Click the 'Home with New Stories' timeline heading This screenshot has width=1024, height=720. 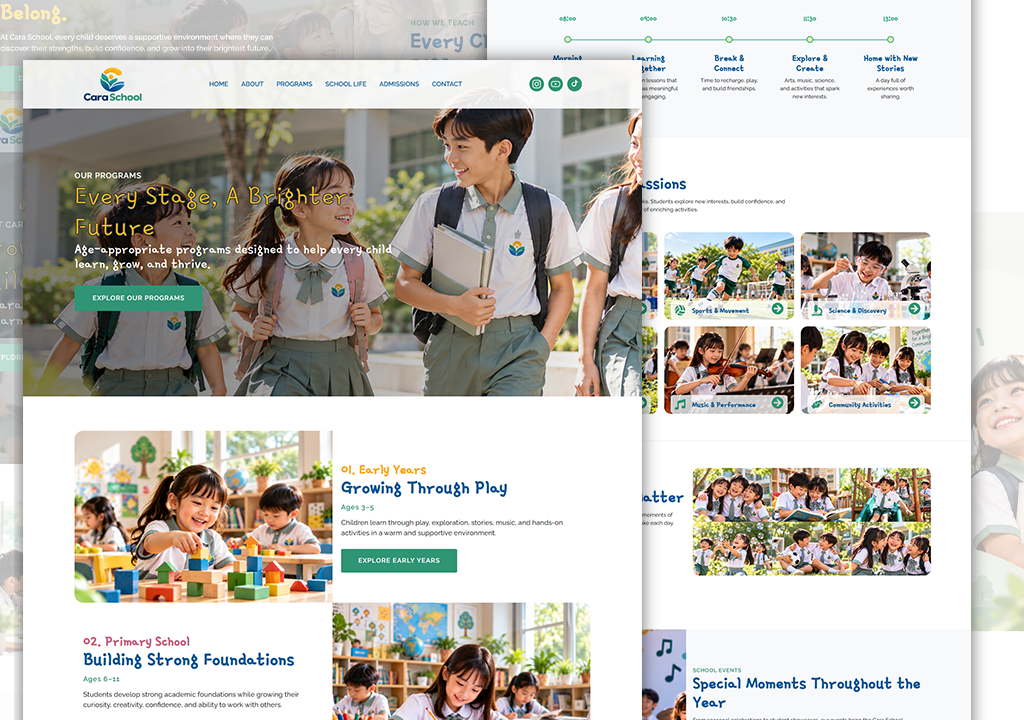tap(891, 63)
